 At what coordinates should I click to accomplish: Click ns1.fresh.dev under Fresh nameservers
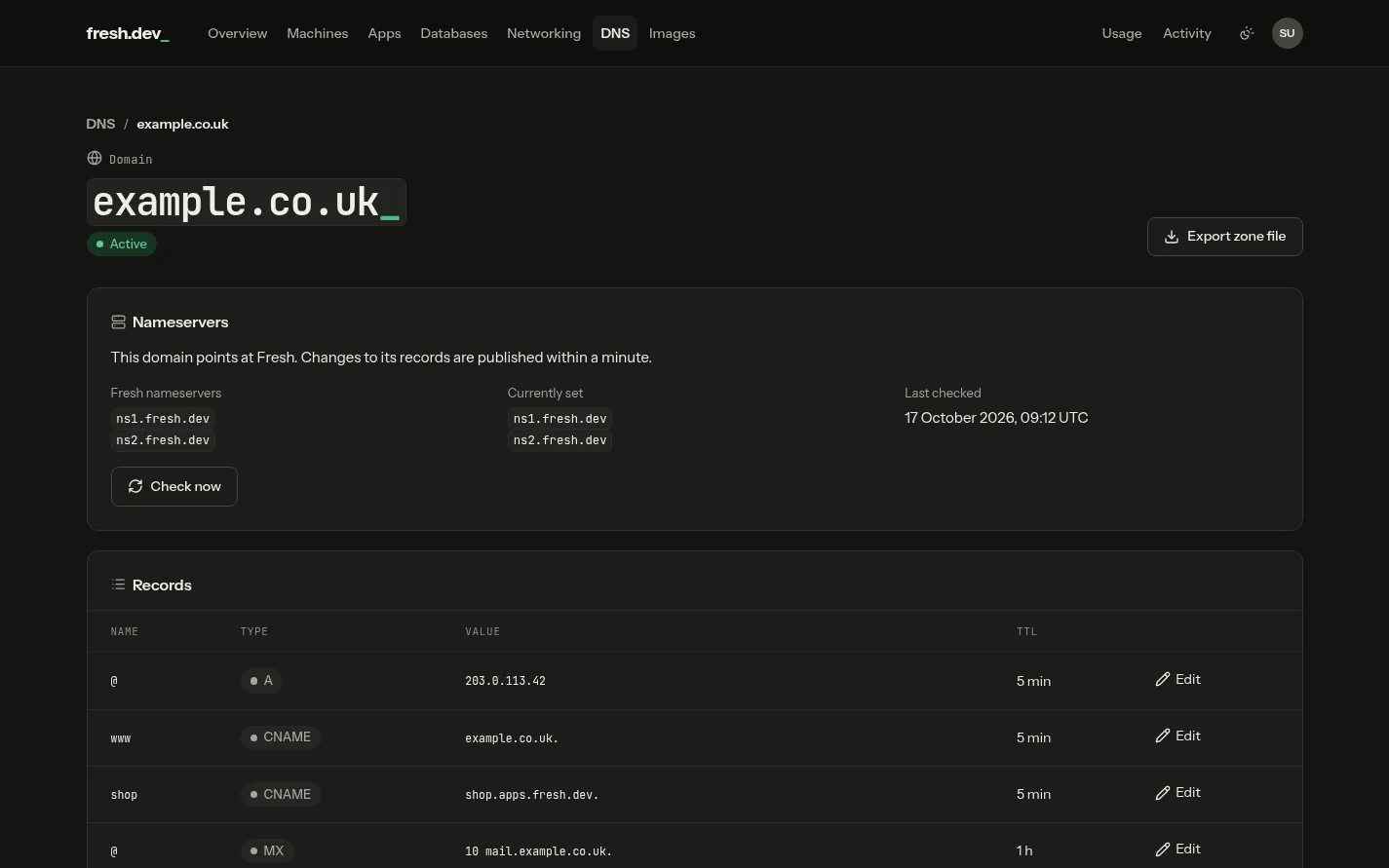[x=163, y=419]
